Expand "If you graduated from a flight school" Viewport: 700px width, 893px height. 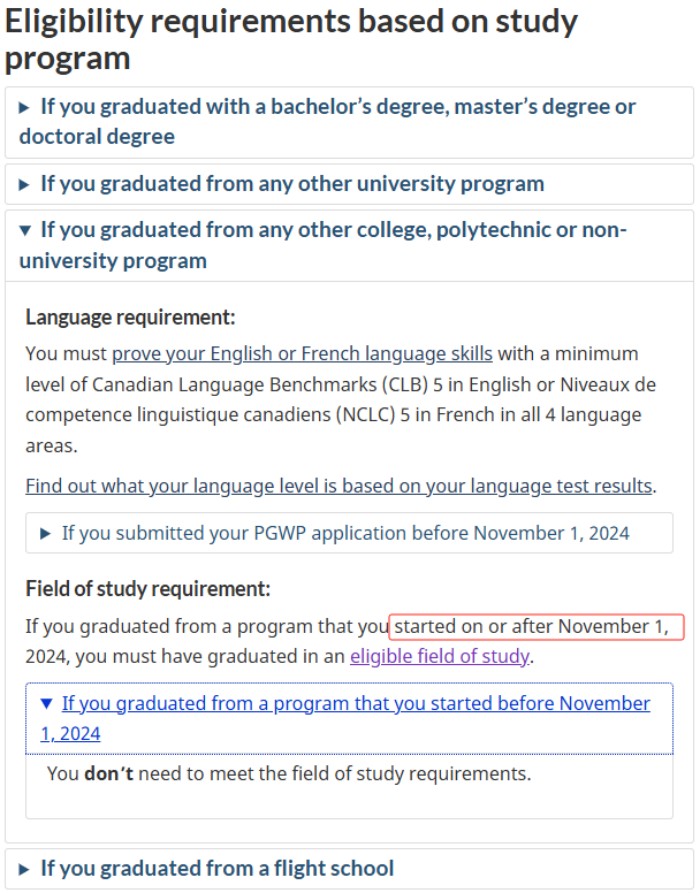coord(217,868)
